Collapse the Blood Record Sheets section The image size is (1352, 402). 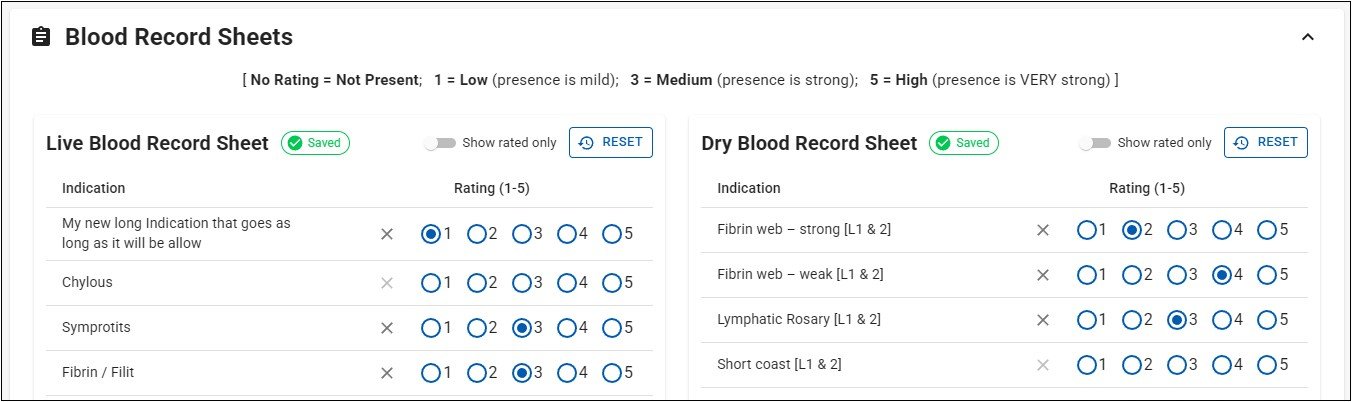coord(1307,38)
